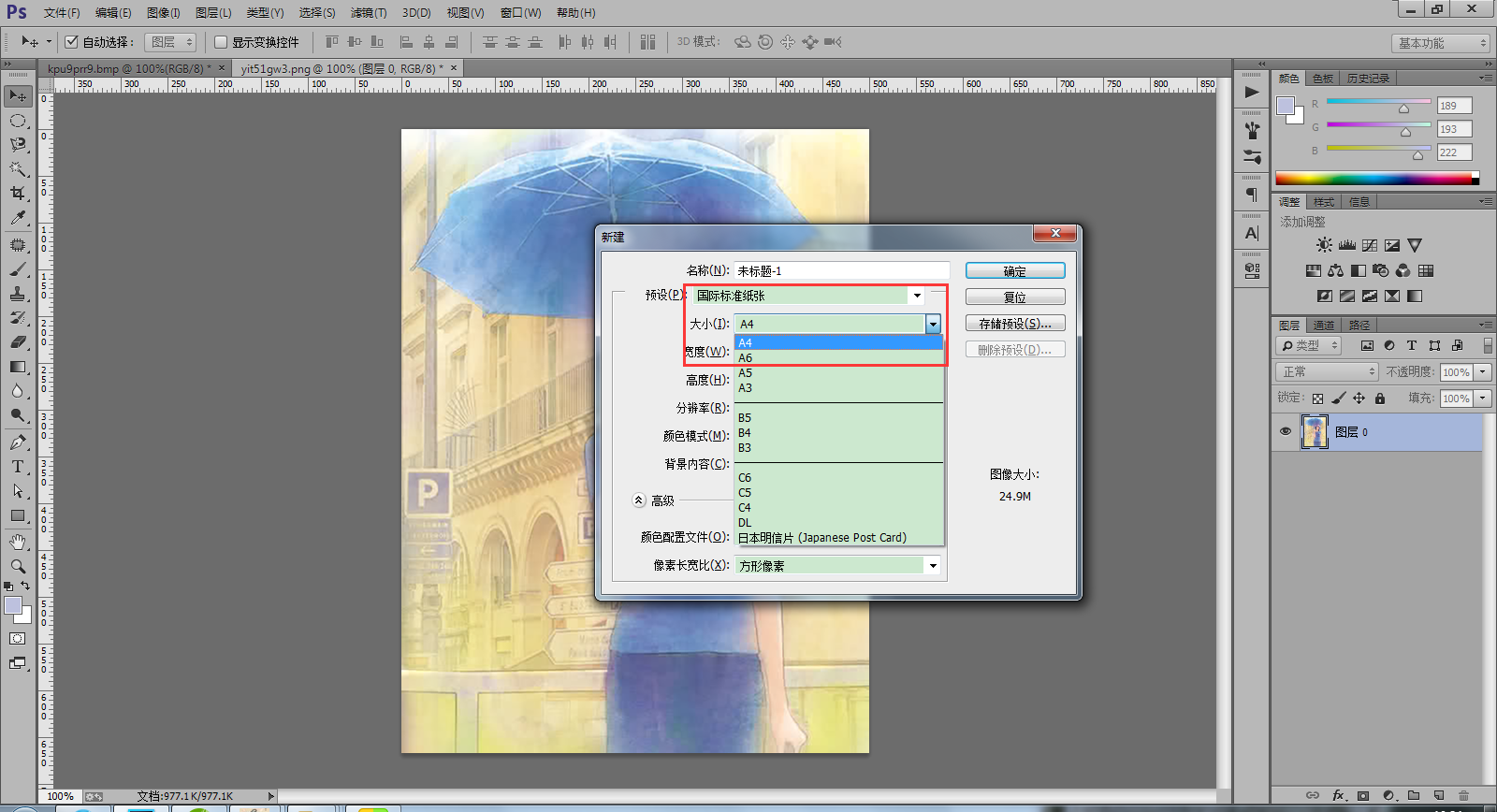Screen dimensions: 1497x812
Task: Select the Horizontal Type tool
Action: [x=18, y=467]
